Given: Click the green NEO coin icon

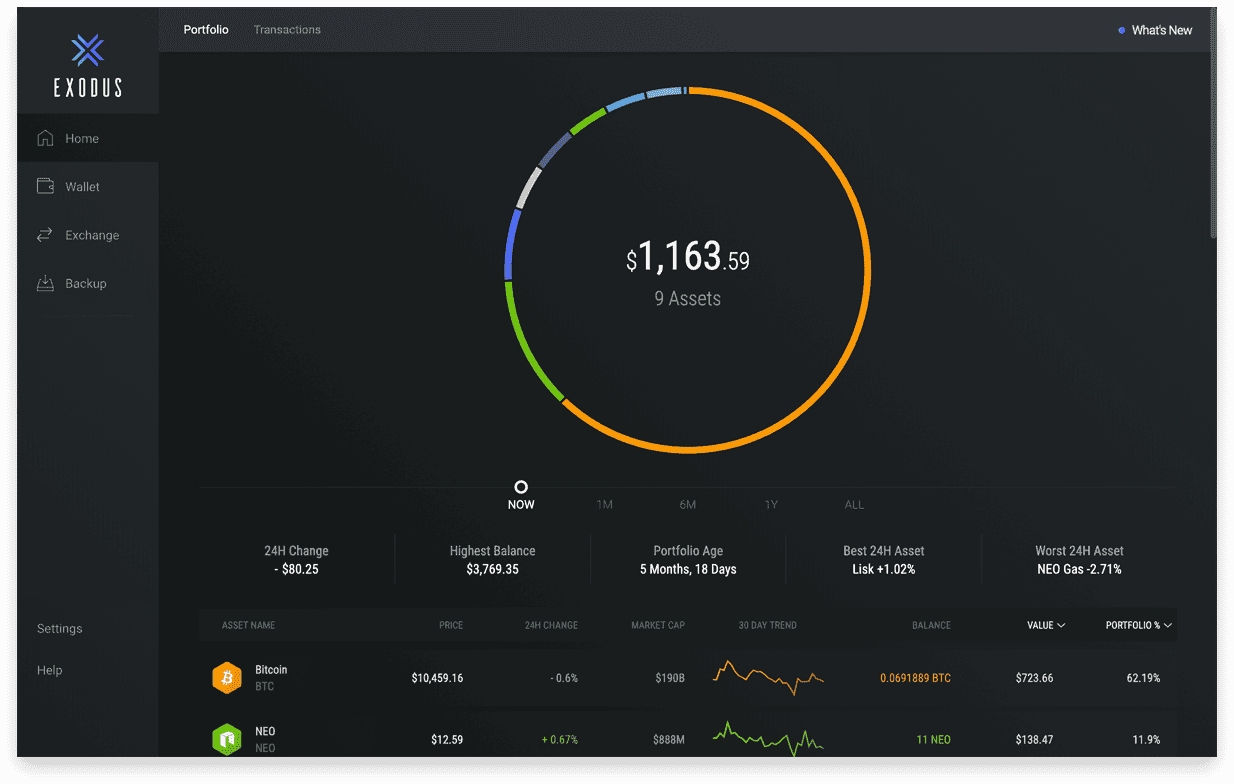Looking at the screenshot, I should pyautogui.click(x=227, y=740).
